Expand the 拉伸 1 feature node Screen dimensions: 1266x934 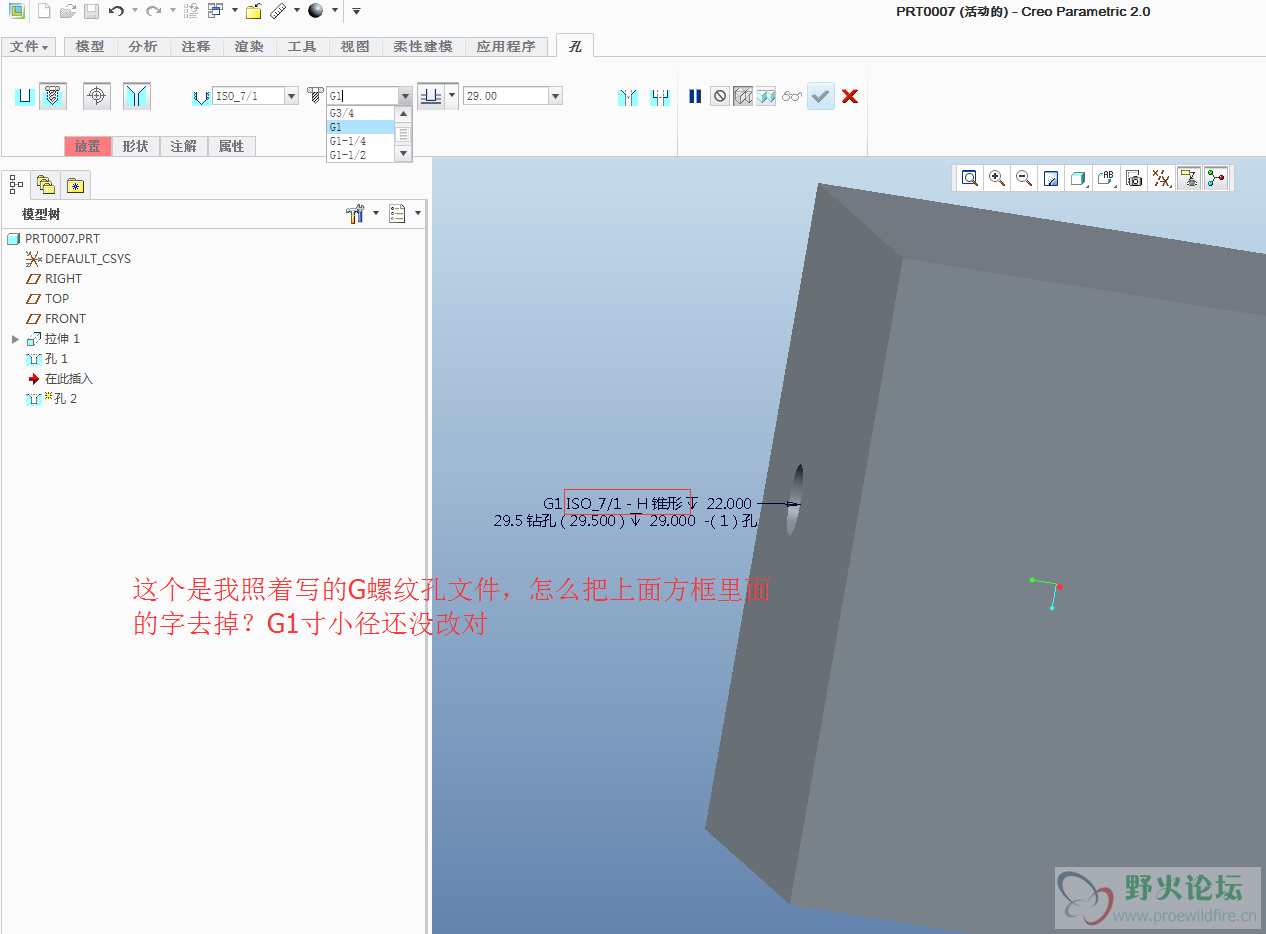(15, 339)
